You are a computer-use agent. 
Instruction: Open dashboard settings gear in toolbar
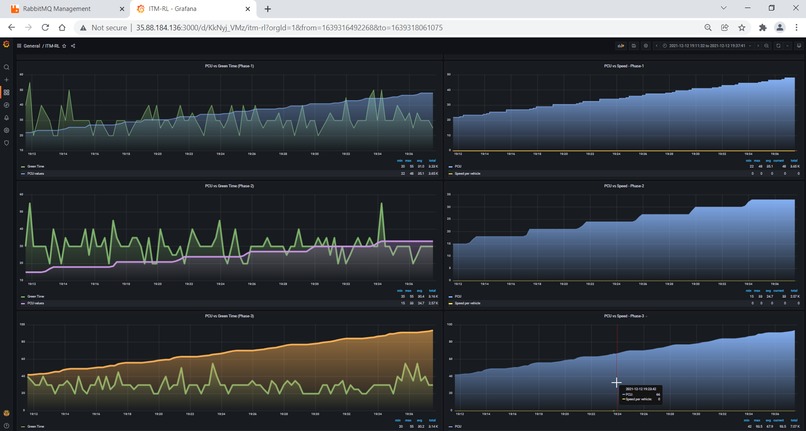(x=646, y=46)
